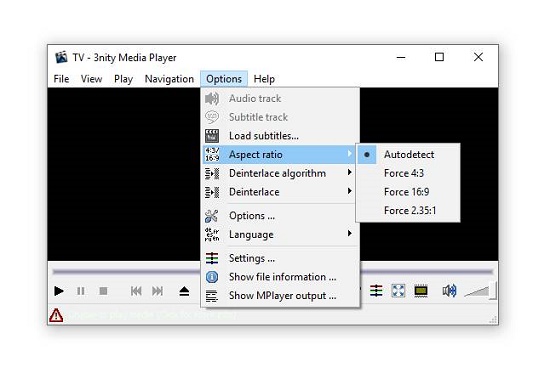The image size is (550, 373).
Task: Open the Help menu
Action: point(264,79)
